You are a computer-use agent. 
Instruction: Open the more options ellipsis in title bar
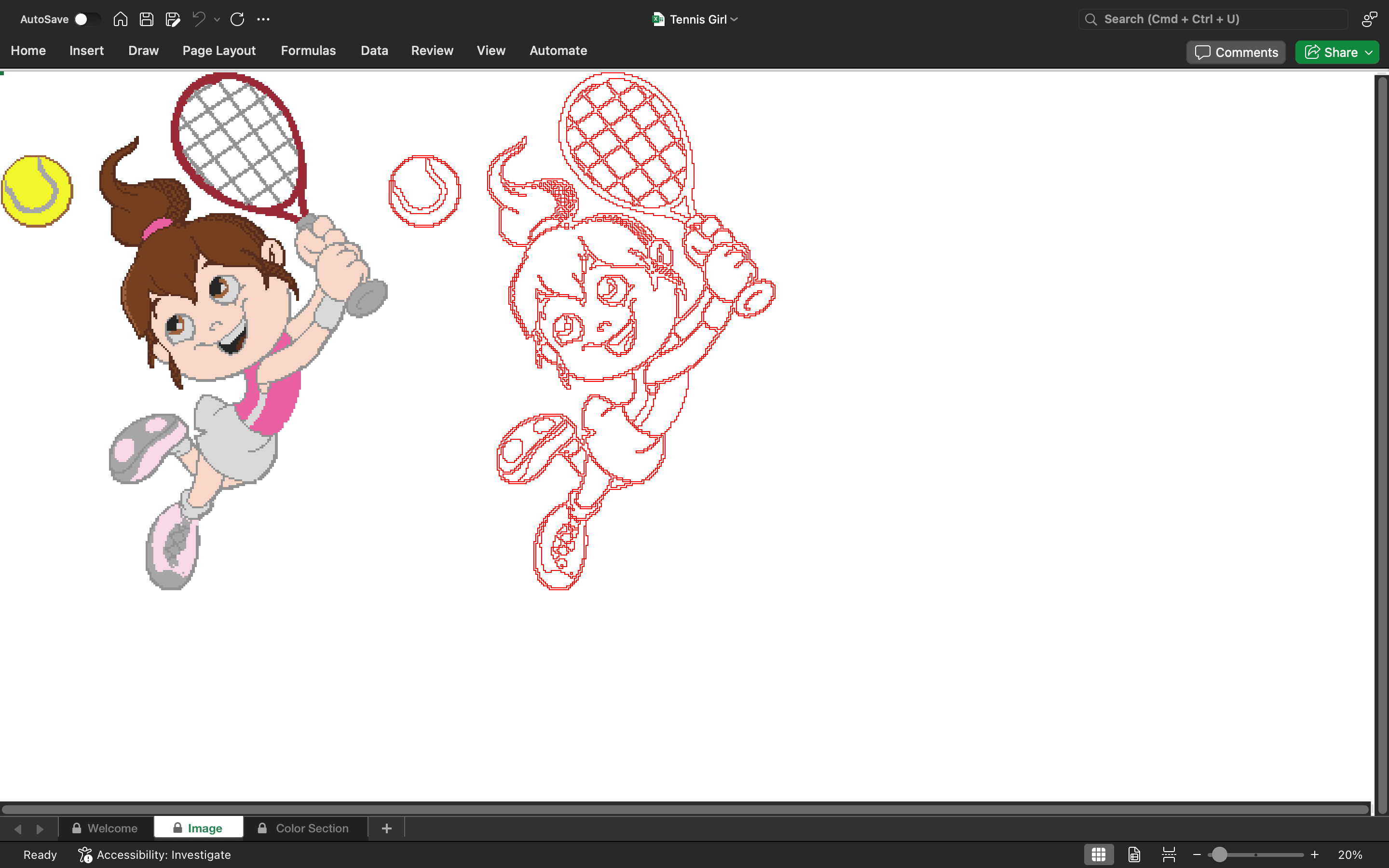(263, 19)
